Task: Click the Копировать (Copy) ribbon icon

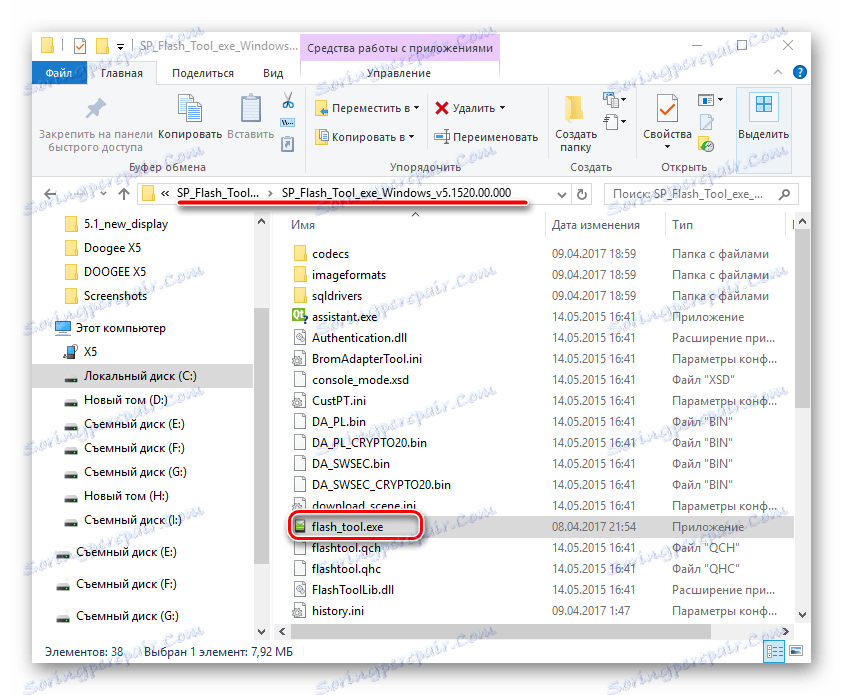Action: coord(190,108)
